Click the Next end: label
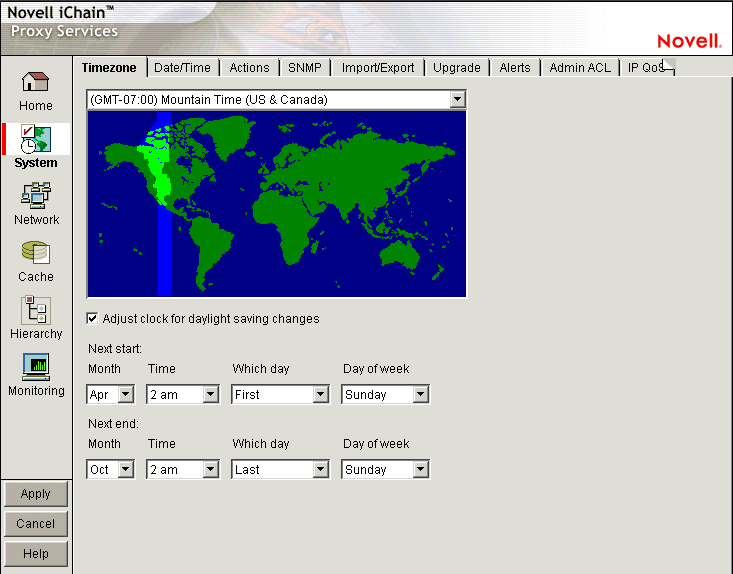This screenshot has height=574, width=733. [113, 423]
